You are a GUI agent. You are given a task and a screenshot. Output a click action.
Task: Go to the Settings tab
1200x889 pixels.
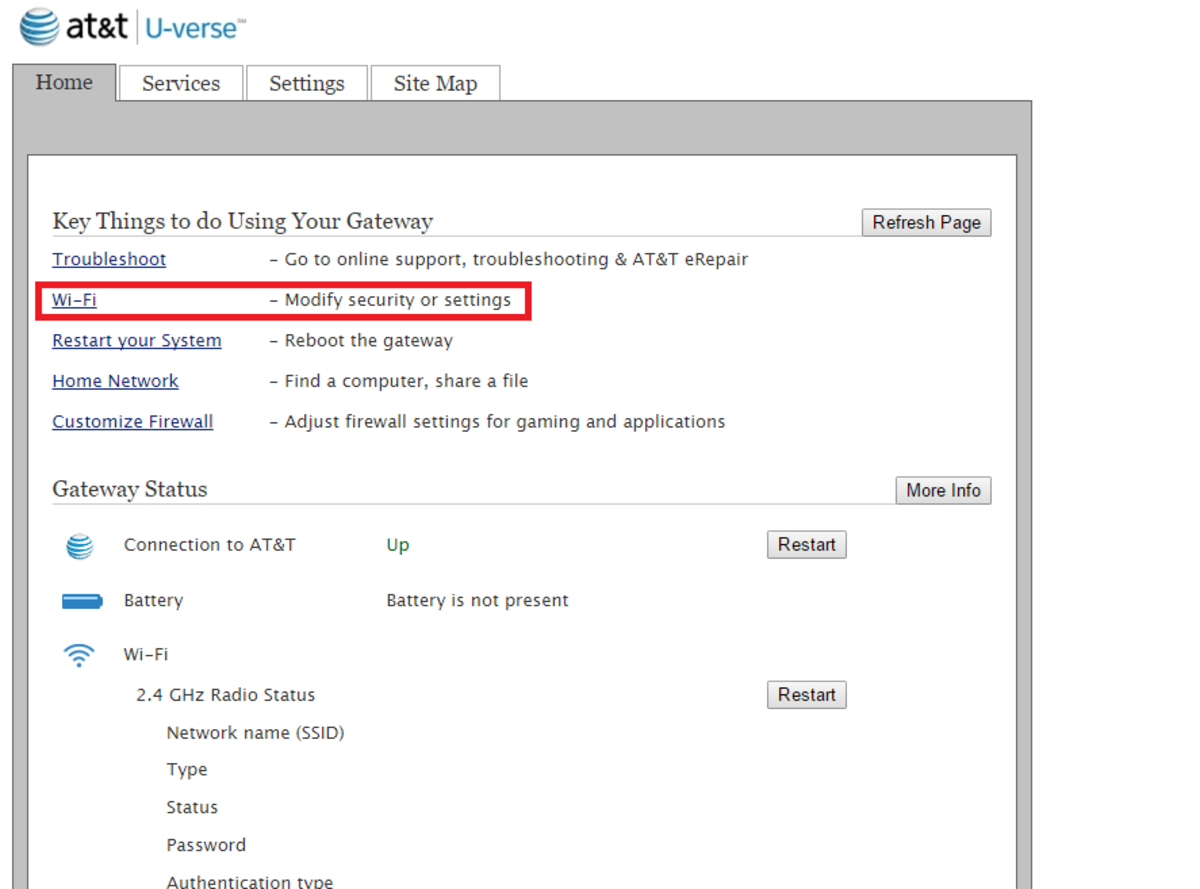tap(306, 84)
